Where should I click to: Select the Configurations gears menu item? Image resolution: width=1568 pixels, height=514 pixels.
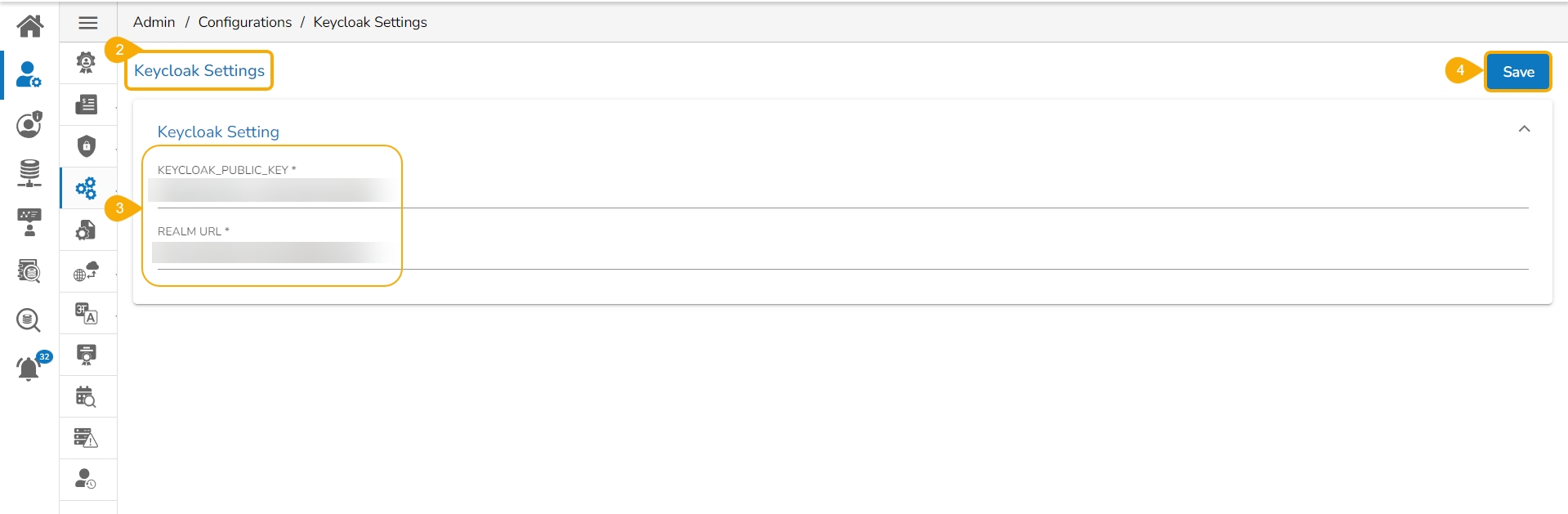pos(87,189)
